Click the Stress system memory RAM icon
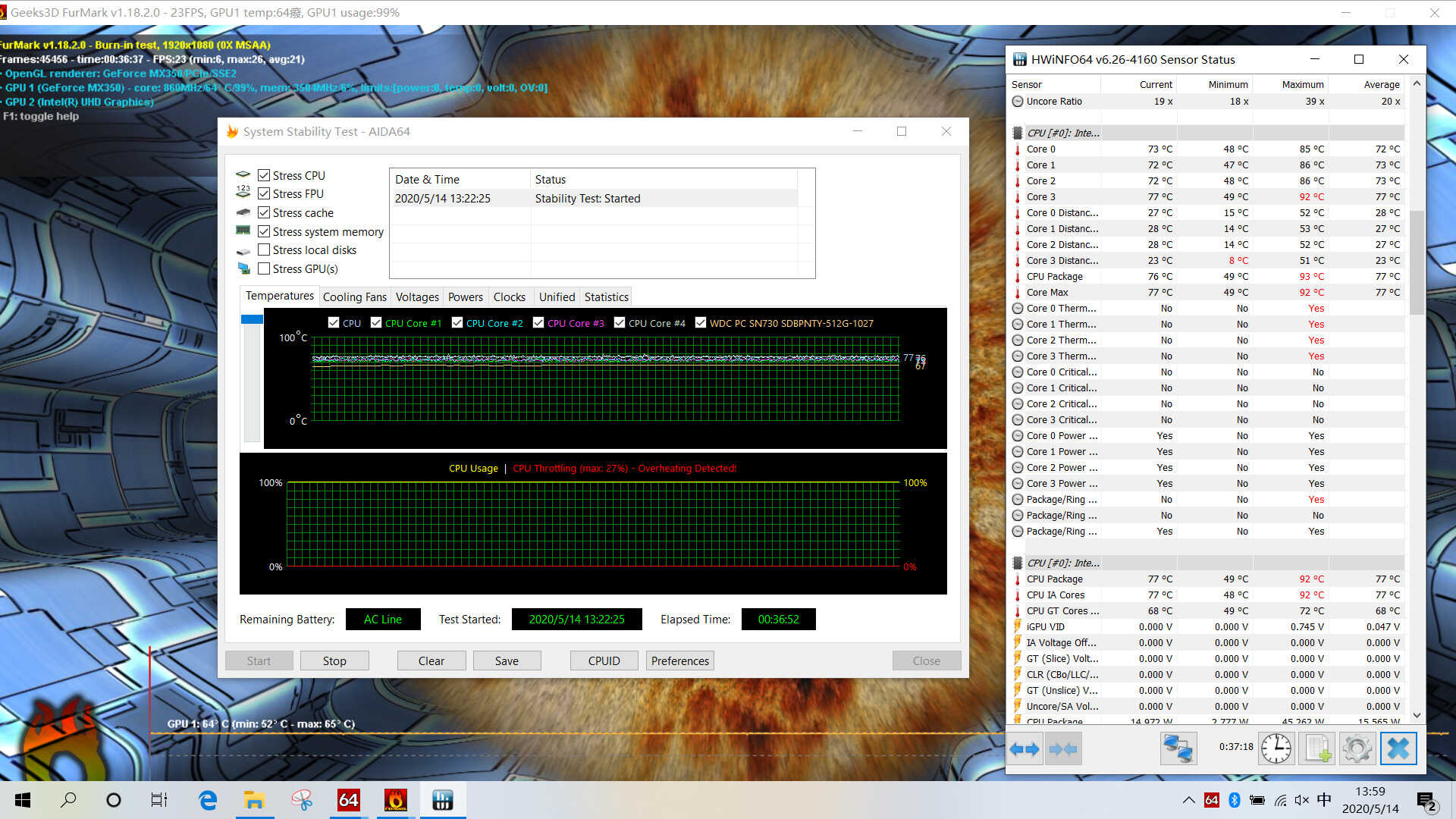1456x819 pixels. 243,231
